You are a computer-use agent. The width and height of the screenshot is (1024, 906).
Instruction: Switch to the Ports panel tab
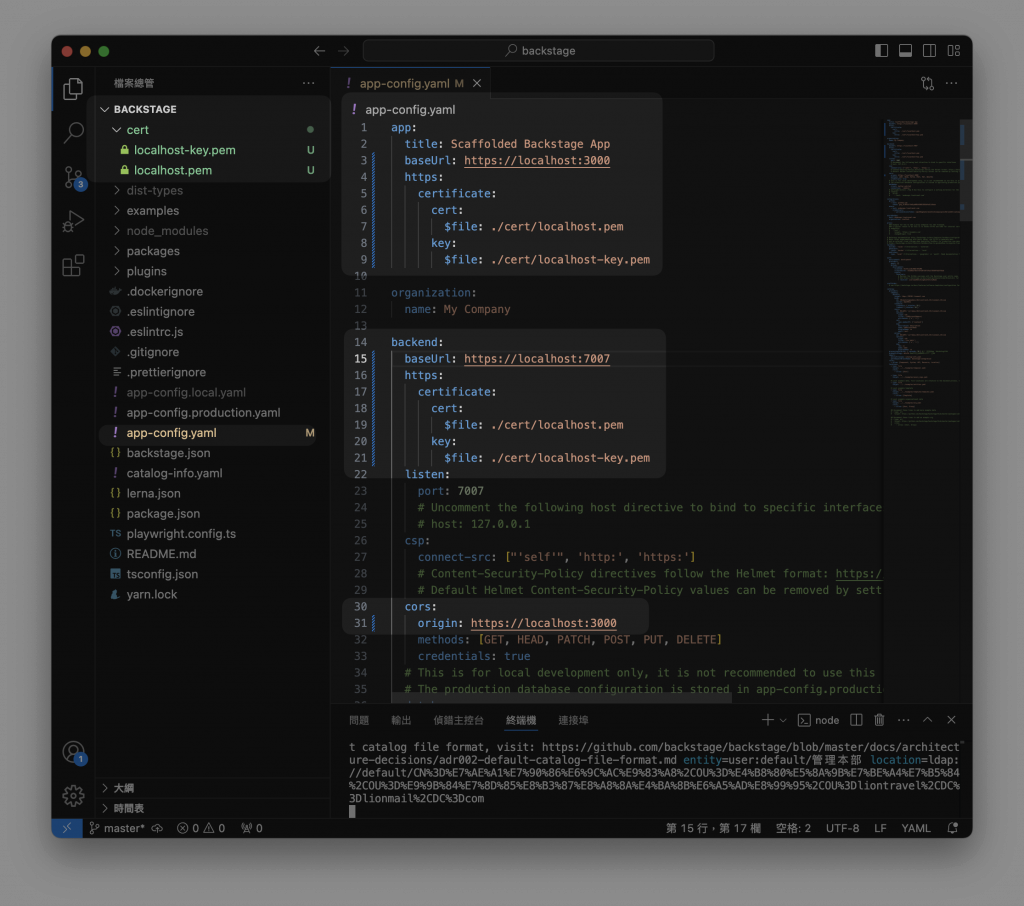[x=573, y=720]
